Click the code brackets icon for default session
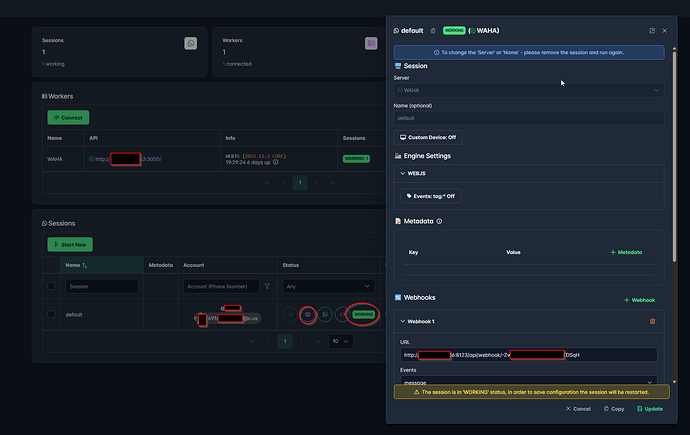Screen dimensions: 690x435 coord(342,314)
